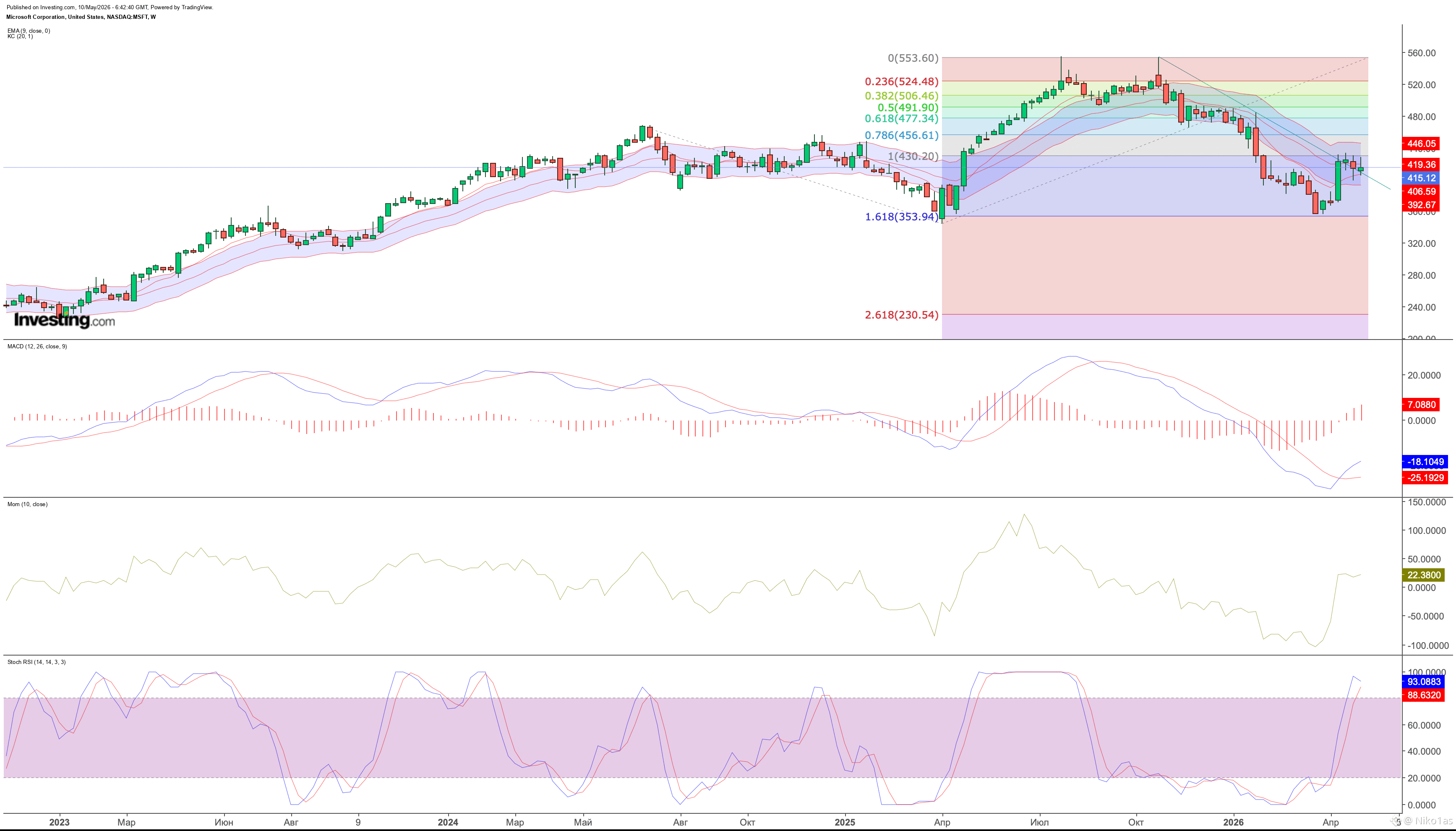Click the blue 415.12 current price tag
The image size is (1456, 831).
pyautogui.click(x=1421, y=178)
